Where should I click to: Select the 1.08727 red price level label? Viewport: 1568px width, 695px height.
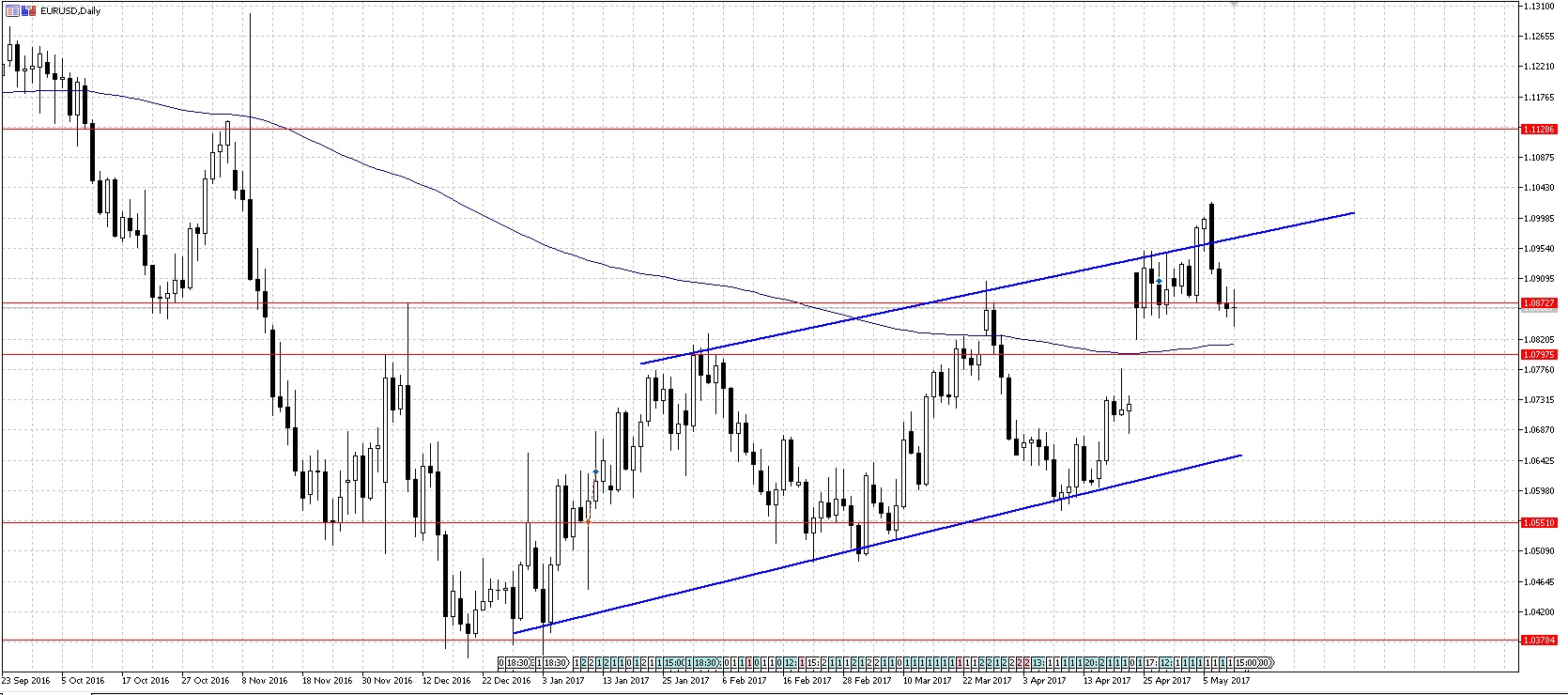pyautogui.click(x=1540, y=303)
